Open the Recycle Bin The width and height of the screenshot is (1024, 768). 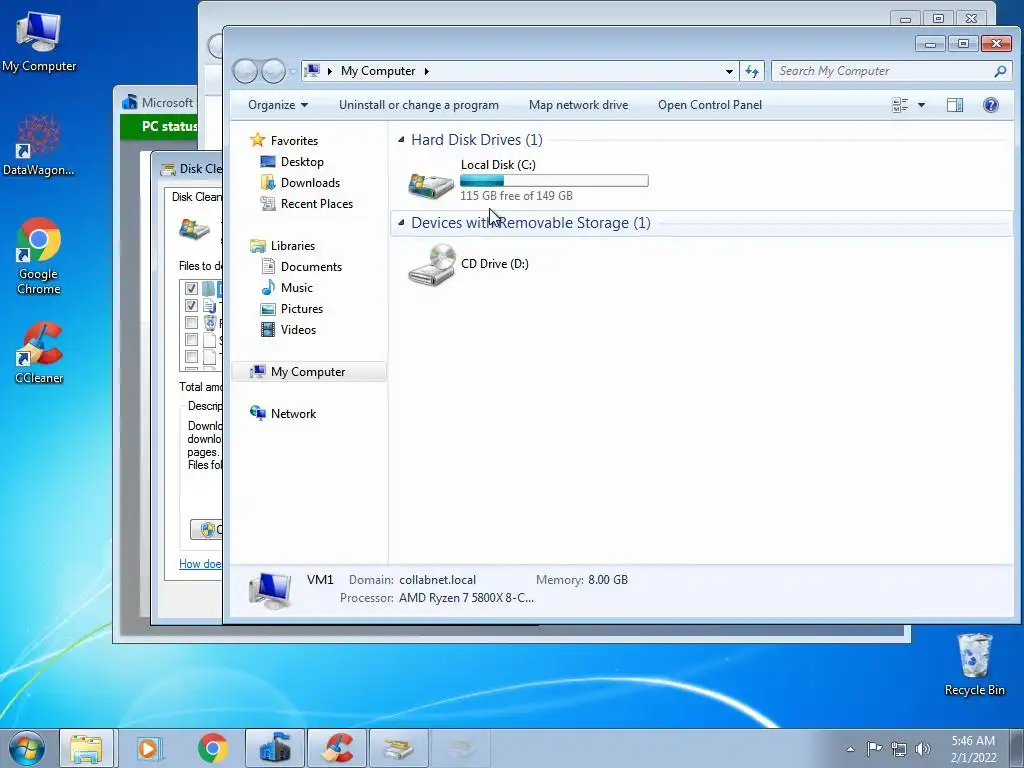(x=974, y=664)
